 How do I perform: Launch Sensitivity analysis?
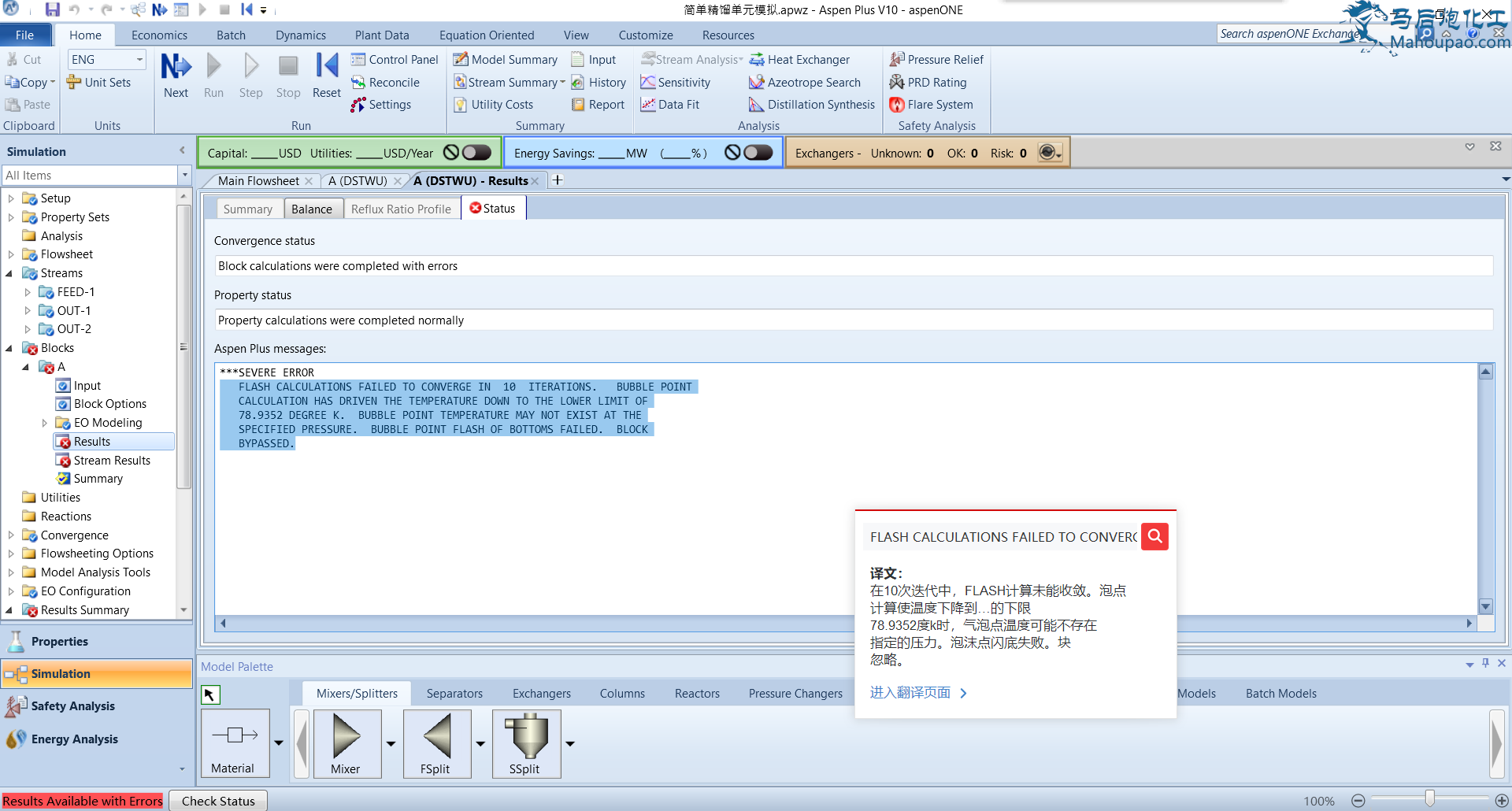point(675,83)
